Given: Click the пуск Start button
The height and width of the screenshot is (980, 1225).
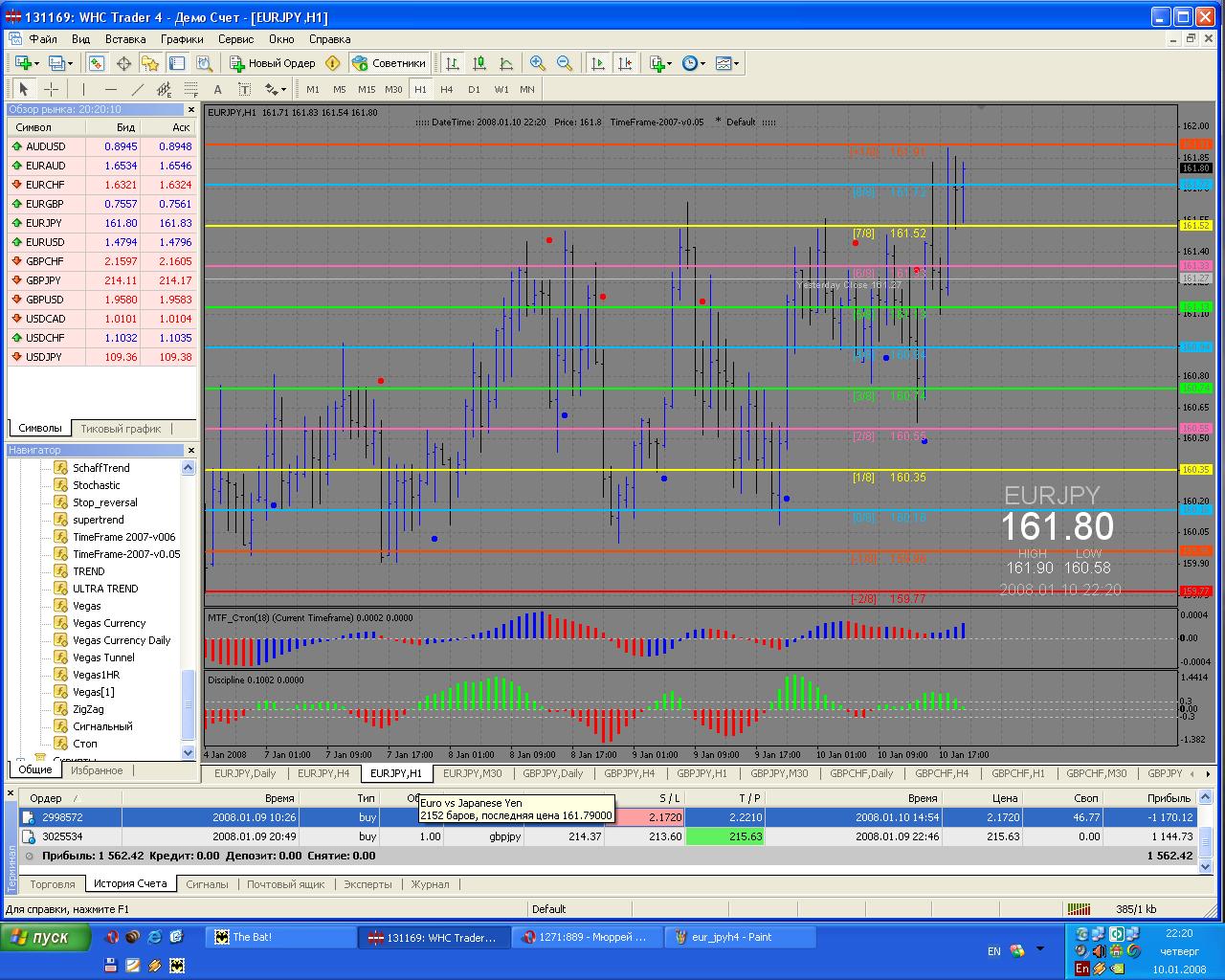Looking at the screenshot, I should 45,937.
